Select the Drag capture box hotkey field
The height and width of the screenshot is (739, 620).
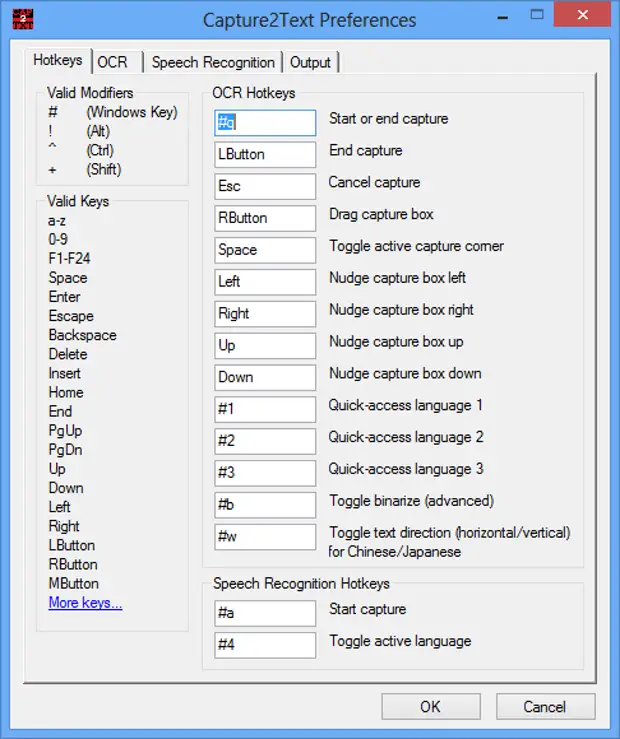265,218
